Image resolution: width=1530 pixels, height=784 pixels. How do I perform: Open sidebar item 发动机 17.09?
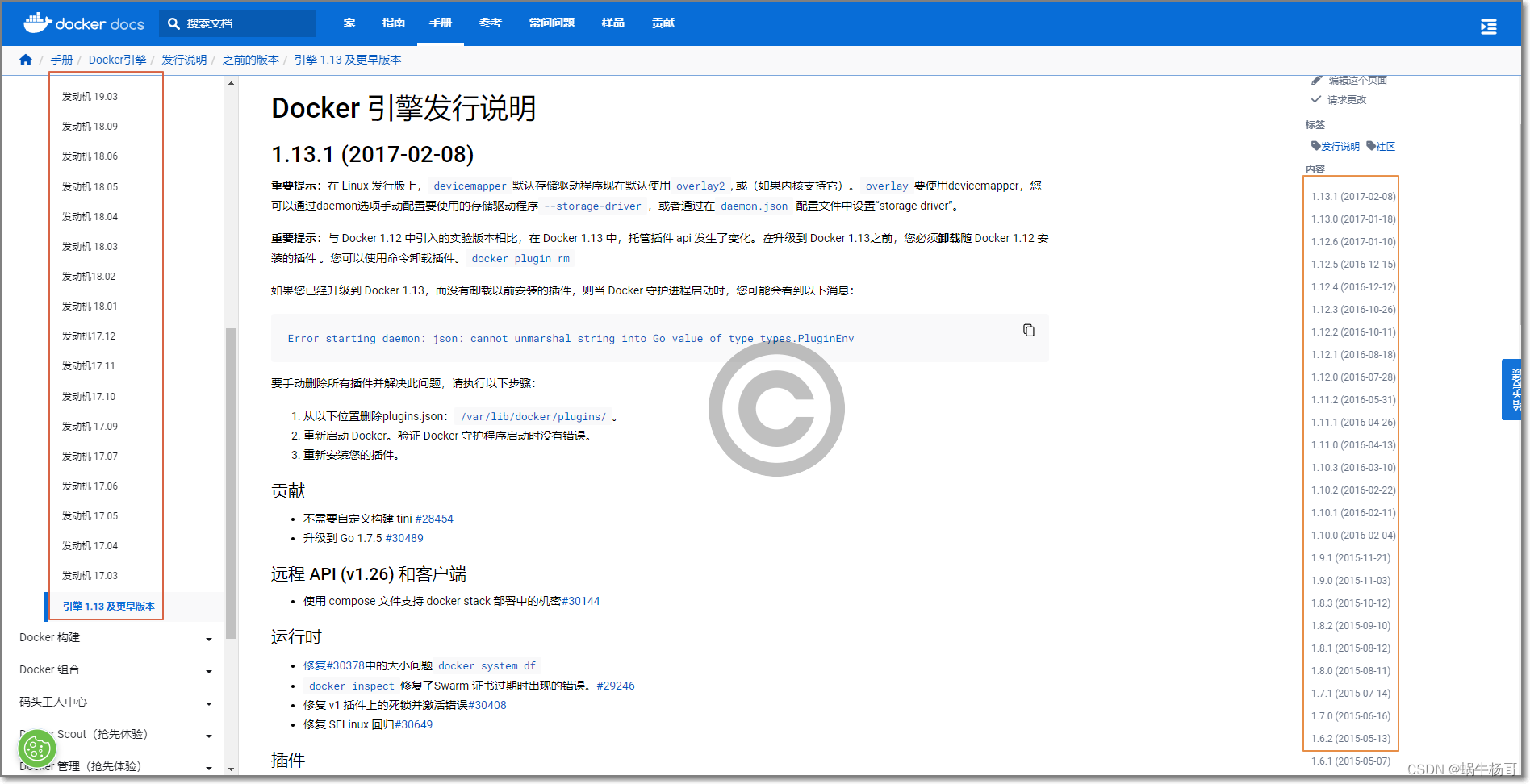90,426
